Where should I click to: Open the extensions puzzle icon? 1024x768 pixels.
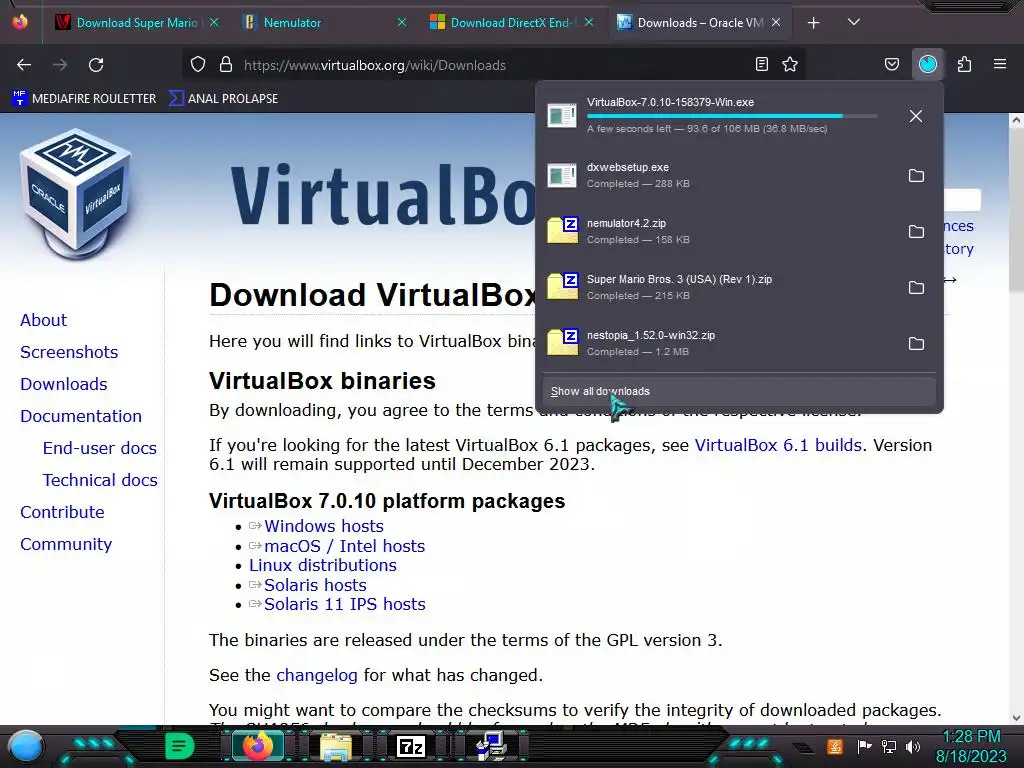(964, 64)
